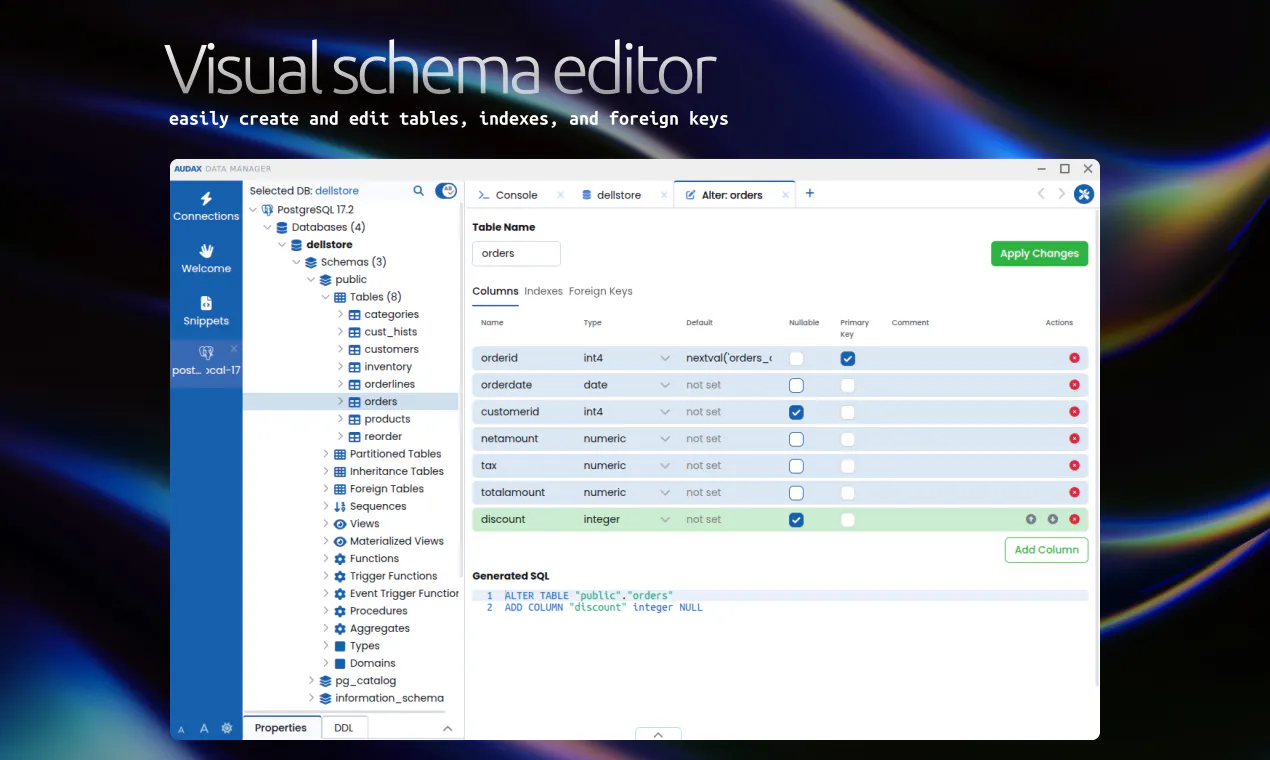This screenshot has width=1270, height=760.
Task: Add a new tab with plus icon
Action: [x=810, y=193]
